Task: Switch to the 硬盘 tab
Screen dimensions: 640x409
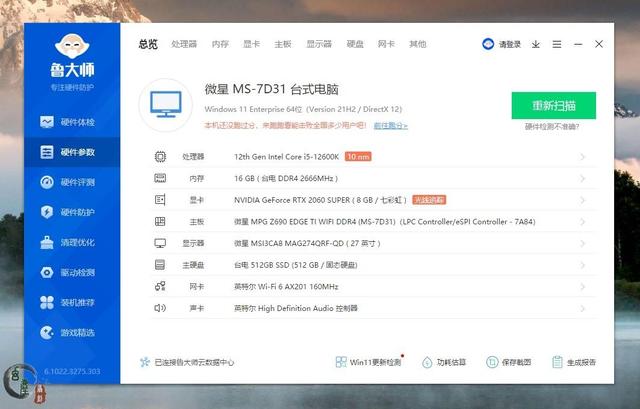Action: point(355,44)
